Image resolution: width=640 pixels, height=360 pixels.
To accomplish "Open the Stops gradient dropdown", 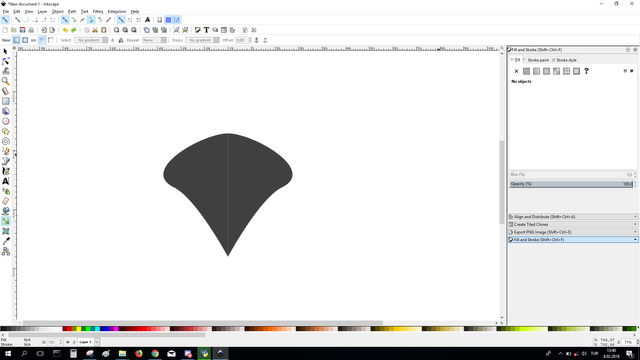I will (x=202, y=40).
